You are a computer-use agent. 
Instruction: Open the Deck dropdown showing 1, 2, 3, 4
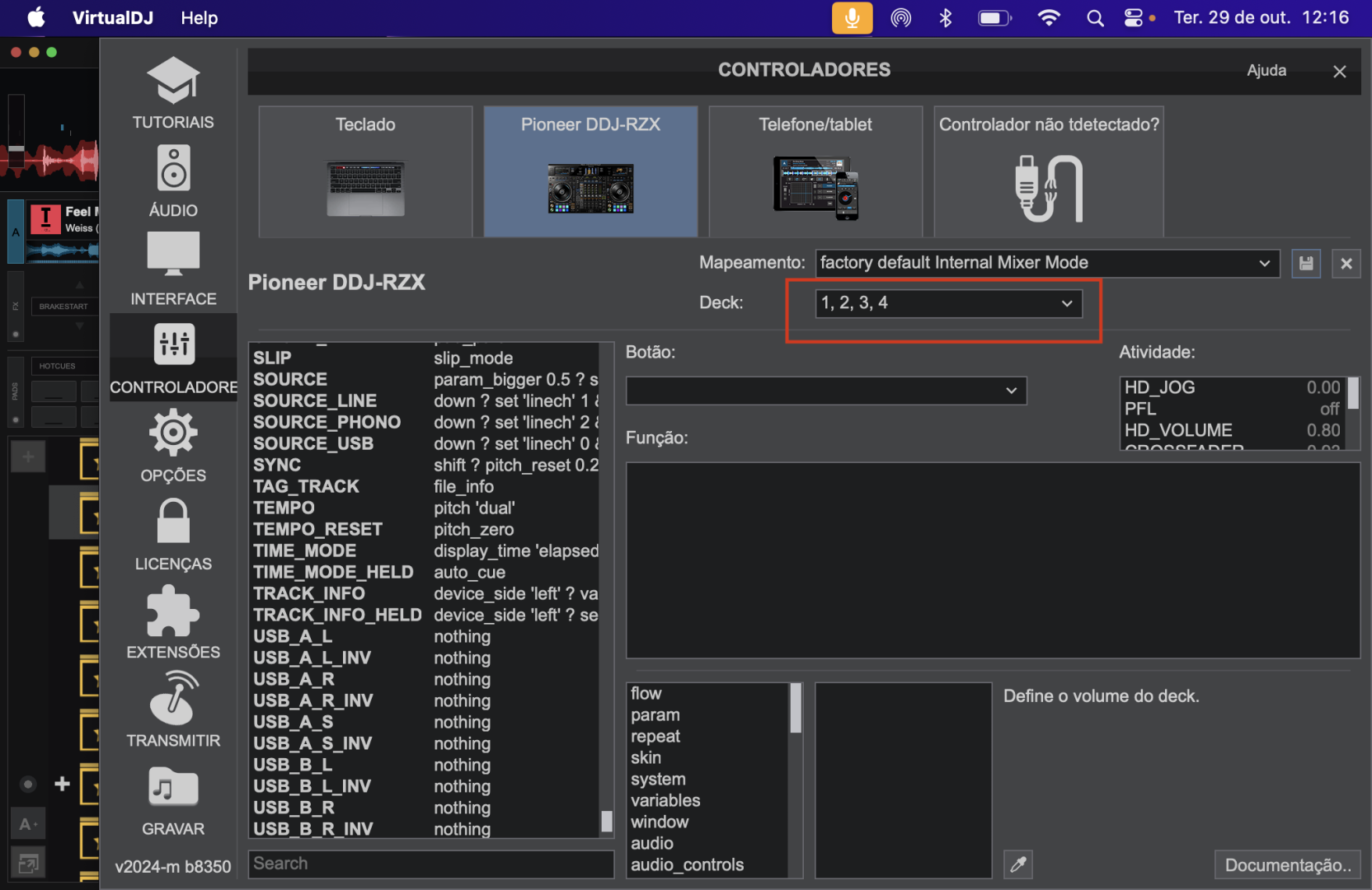(x=948, y=303)
